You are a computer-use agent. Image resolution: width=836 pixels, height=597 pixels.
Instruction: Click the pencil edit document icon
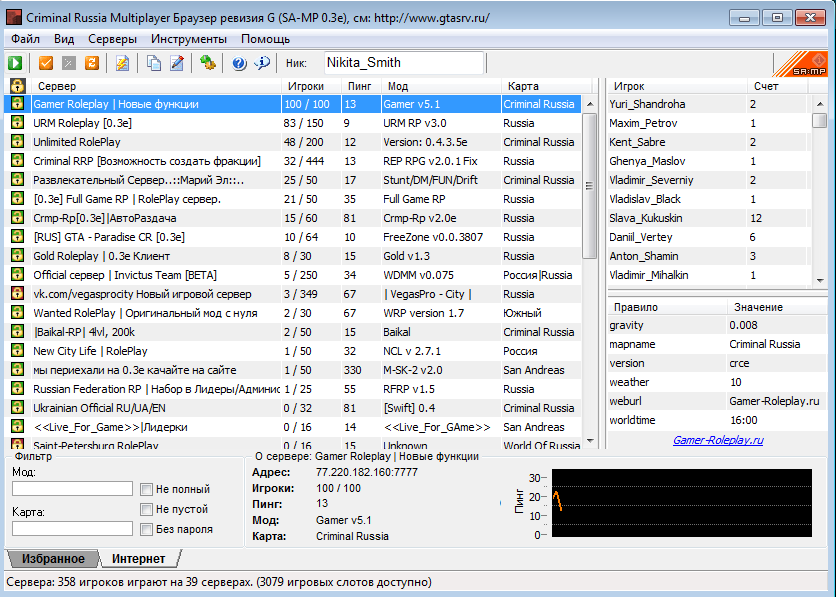176,63
